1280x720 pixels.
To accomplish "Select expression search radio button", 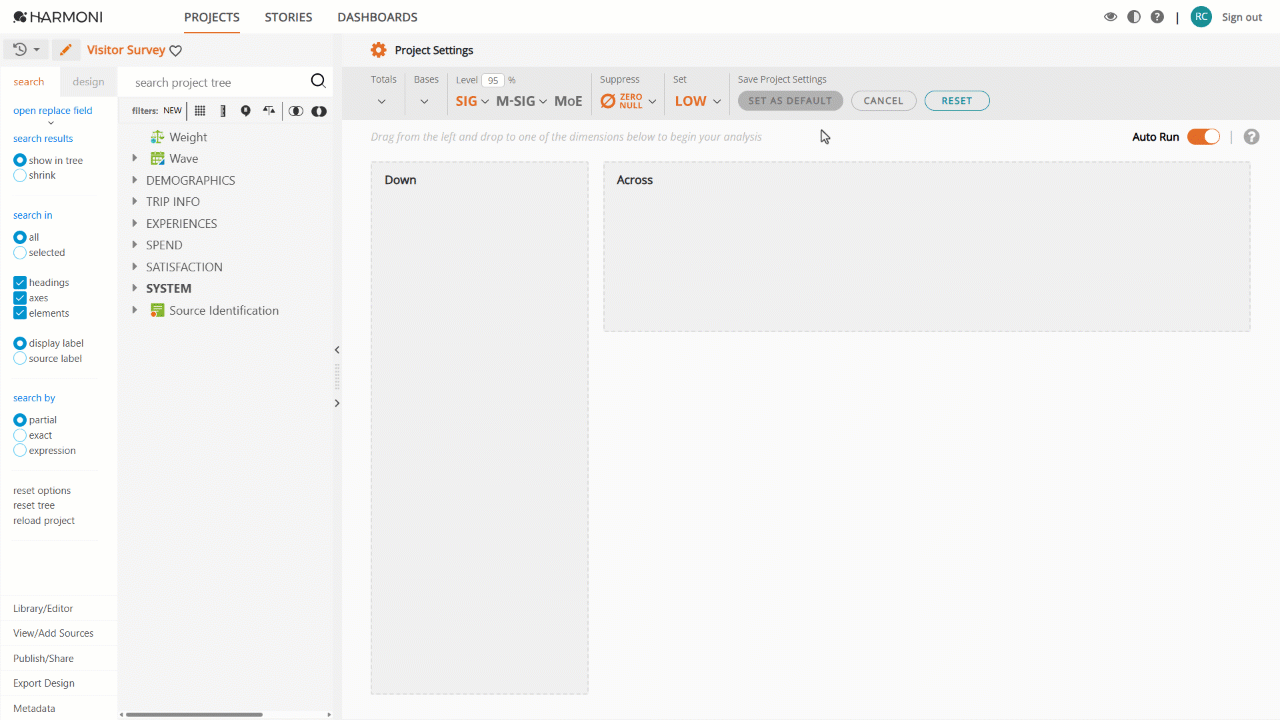I will click(20, 450).
